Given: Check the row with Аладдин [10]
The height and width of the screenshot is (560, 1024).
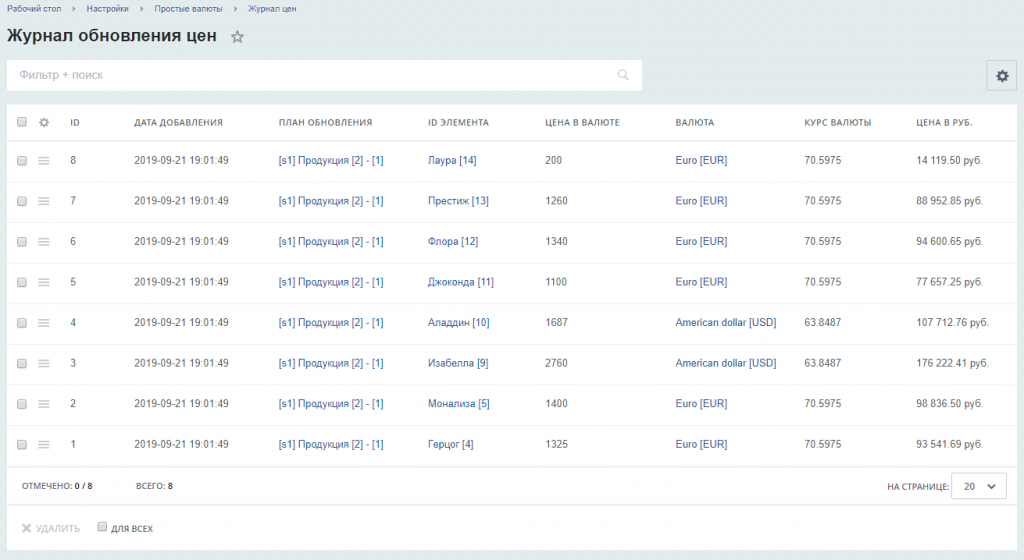Looking at the screenshot, I should [22, 322].
